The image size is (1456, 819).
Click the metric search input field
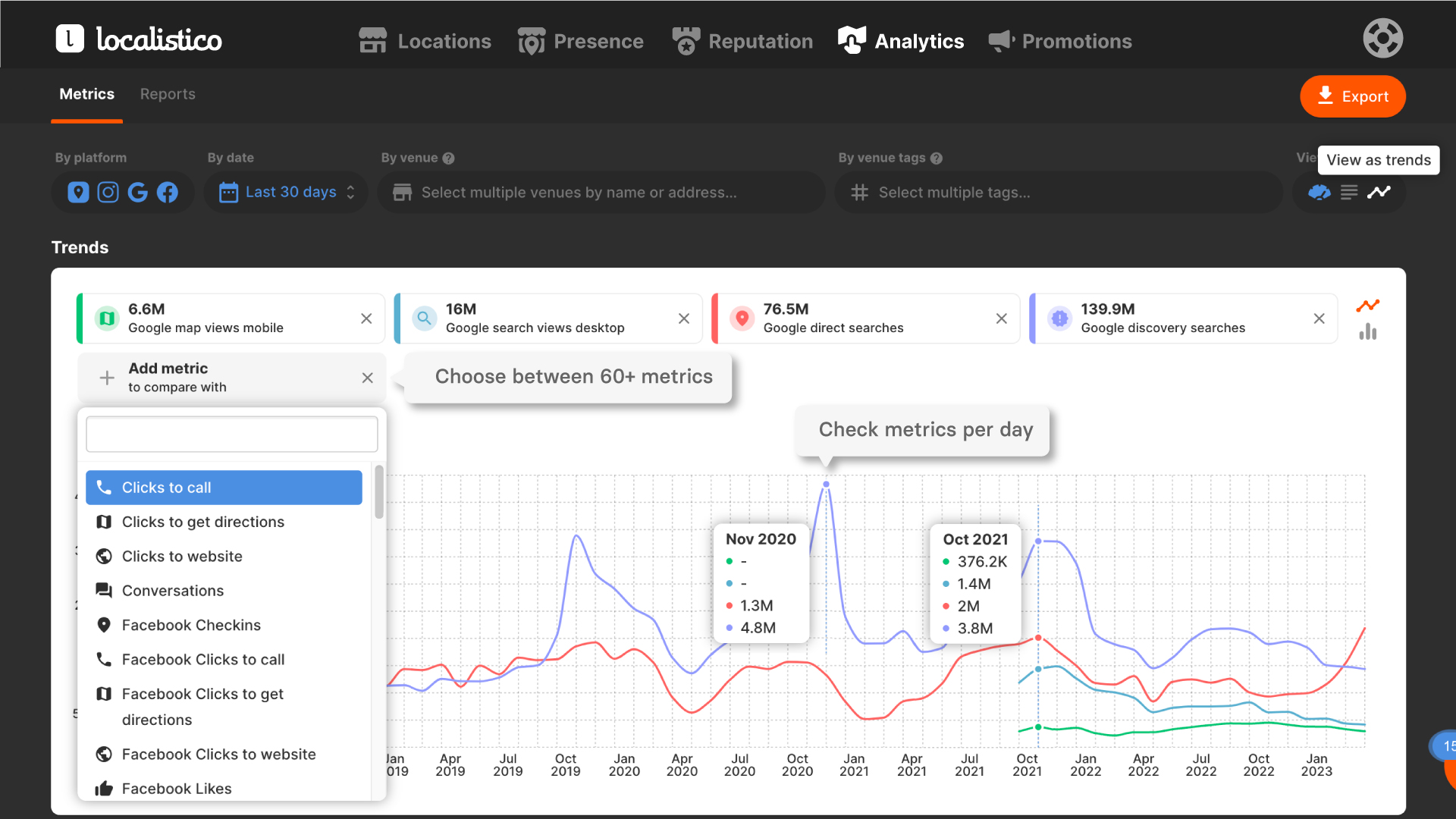coord(231,435)
